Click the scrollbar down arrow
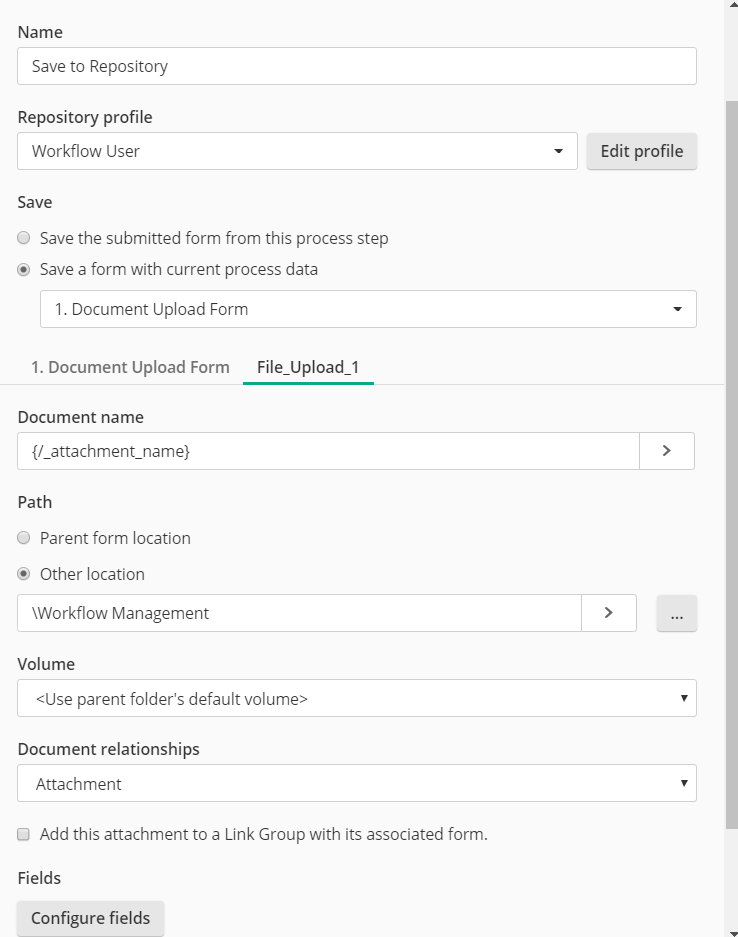Image resolution: width=738 pixels, height=937 pixels. pos(732,932)
